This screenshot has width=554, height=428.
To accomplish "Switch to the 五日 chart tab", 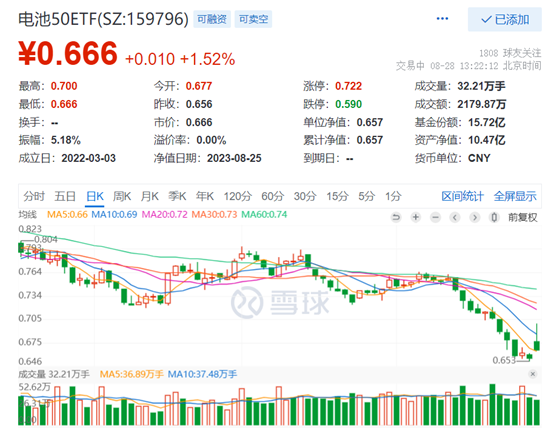I will 65,196.
